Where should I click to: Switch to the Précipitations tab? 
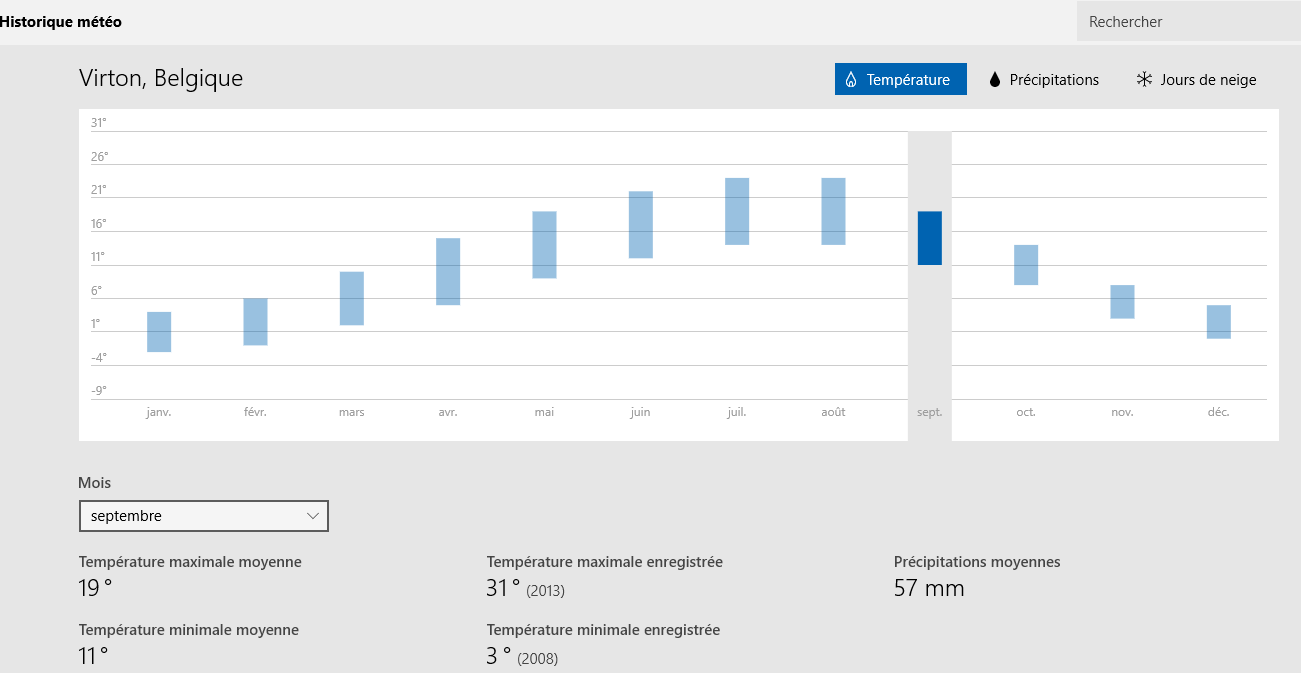click(x=1044, y=80)
